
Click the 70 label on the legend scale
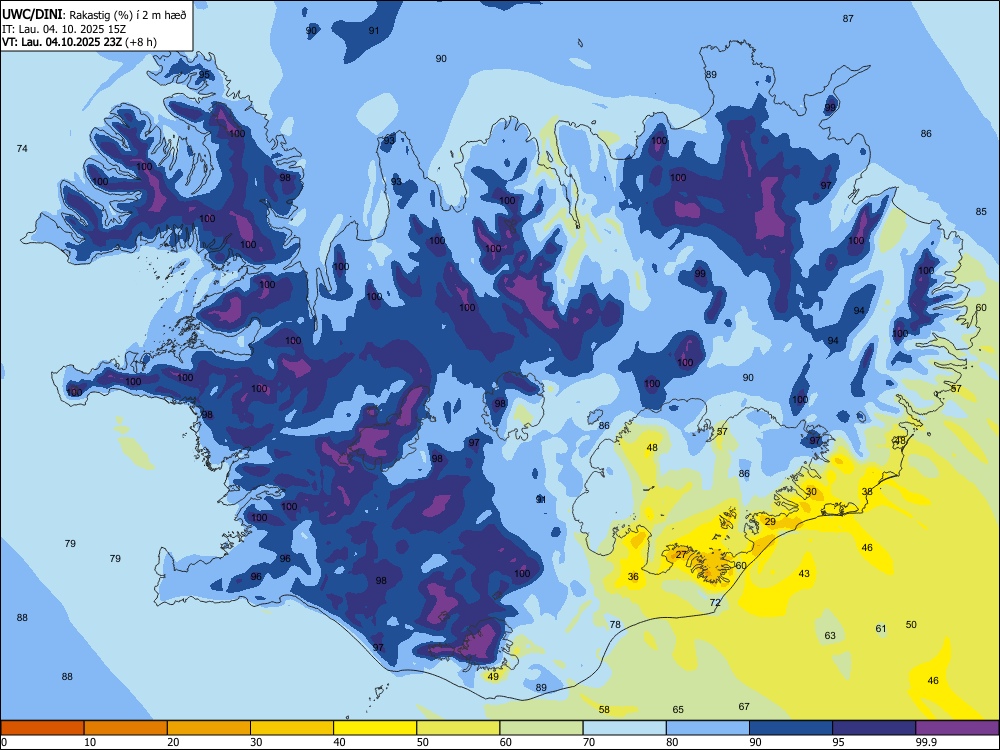pyautogui.click(x=589, y=742)
